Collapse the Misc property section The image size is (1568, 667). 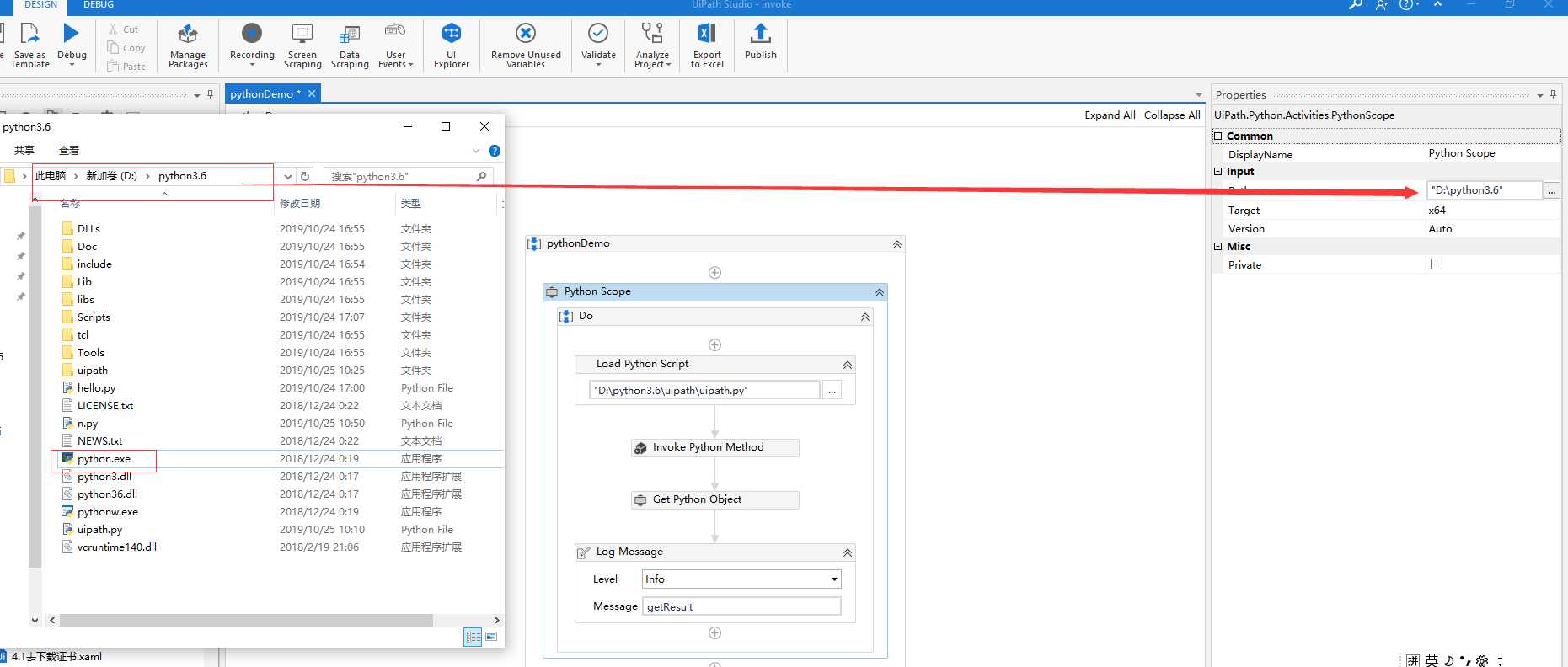(x=1217, y=246)
